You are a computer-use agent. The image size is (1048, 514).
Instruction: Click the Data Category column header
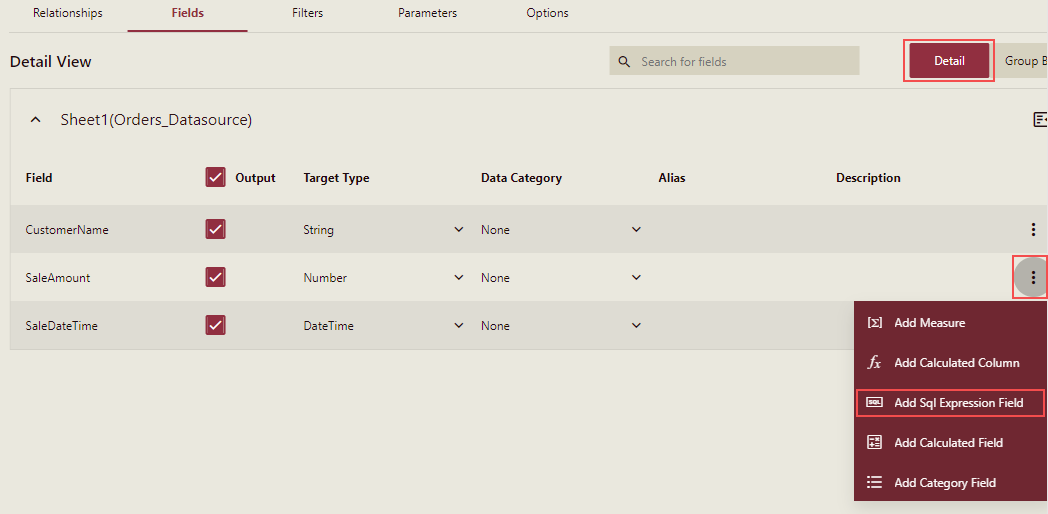click(521, 178)
